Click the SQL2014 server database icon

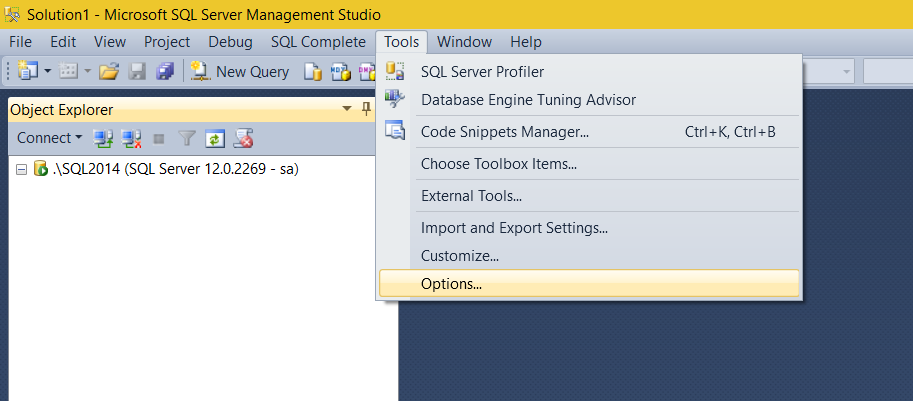point(40,170)
